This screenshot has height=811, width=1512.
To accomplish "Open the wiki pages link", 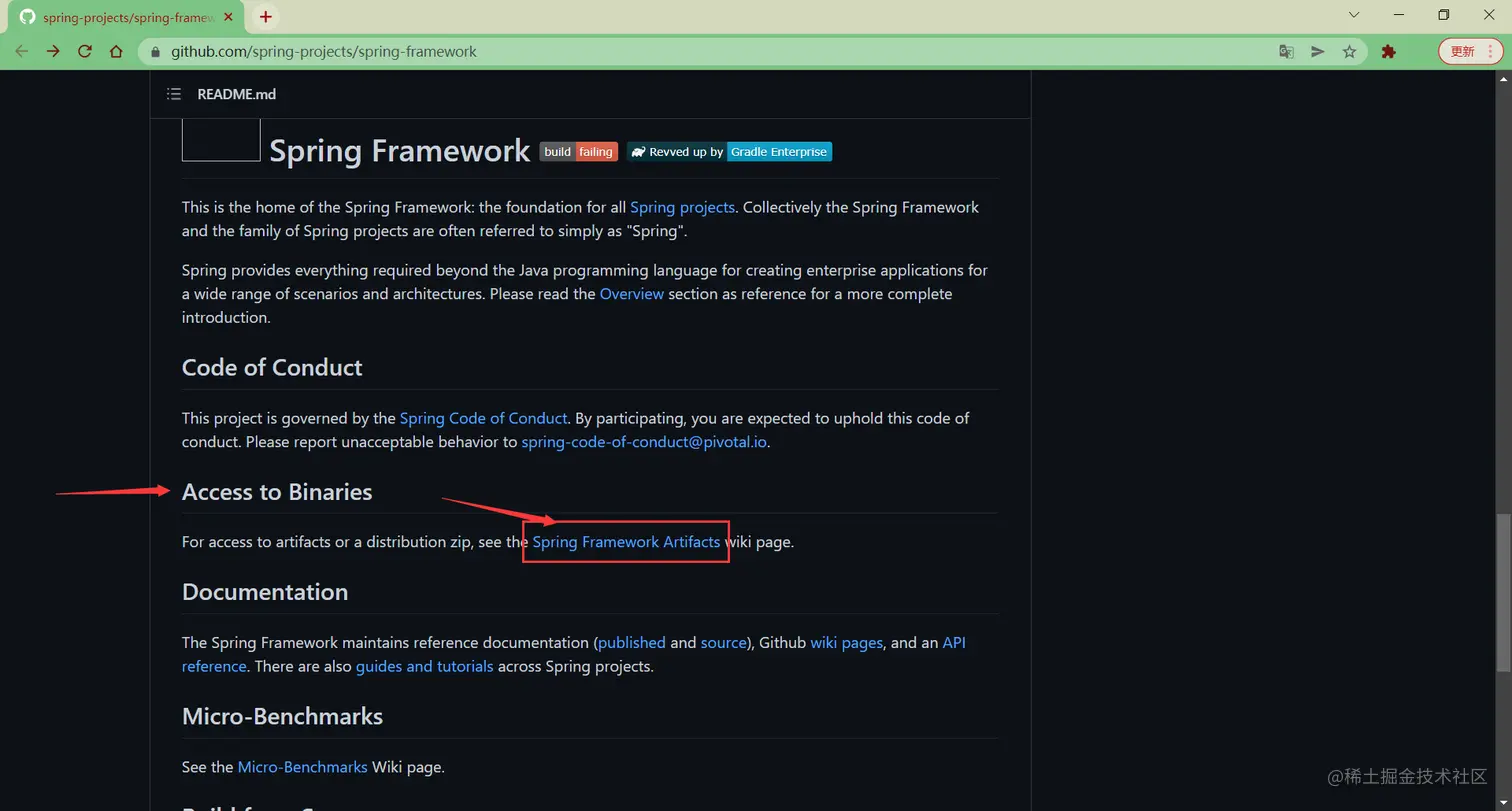I will [x=846, y=643].
